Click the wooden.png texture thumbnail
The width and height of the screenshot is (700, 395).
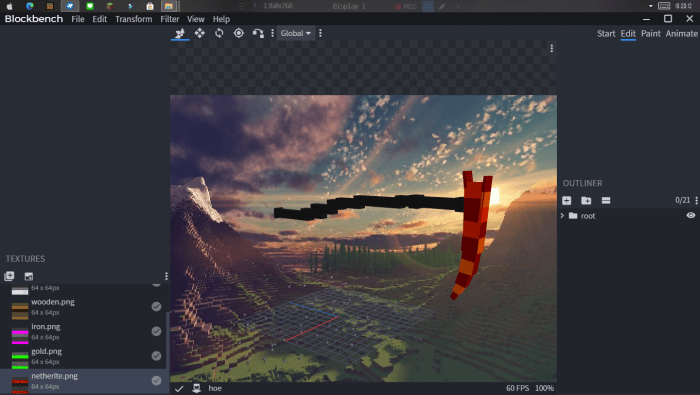coord(20,311)
